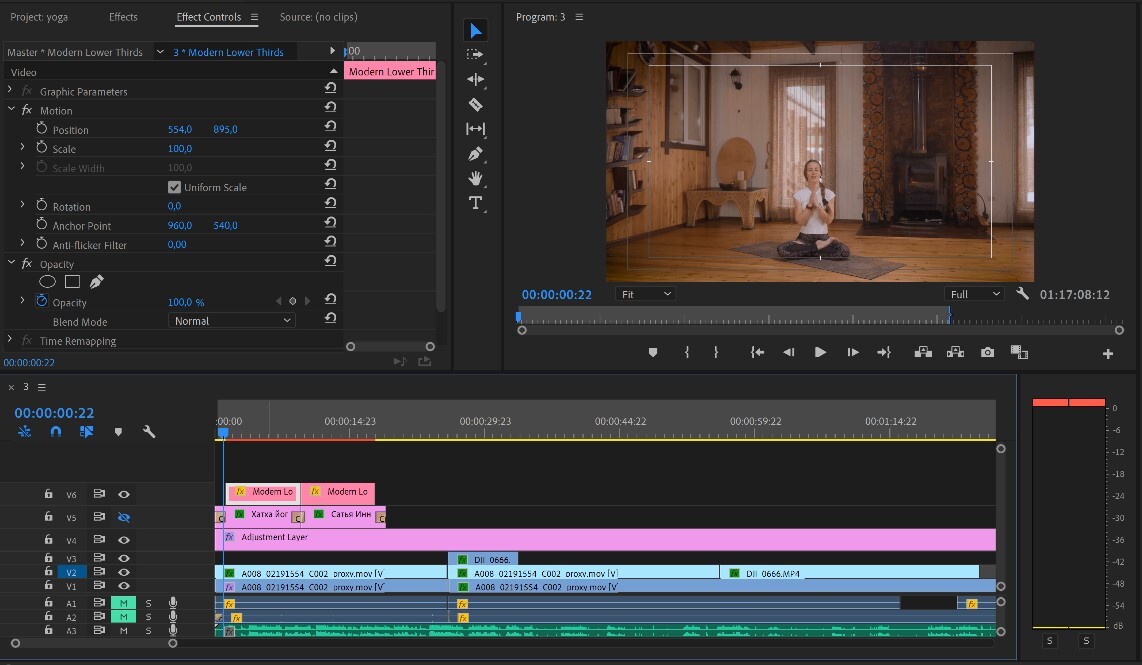Select the Hand tool
Image resolution: width=1142 pixels, height=665 pixels.
476,178
